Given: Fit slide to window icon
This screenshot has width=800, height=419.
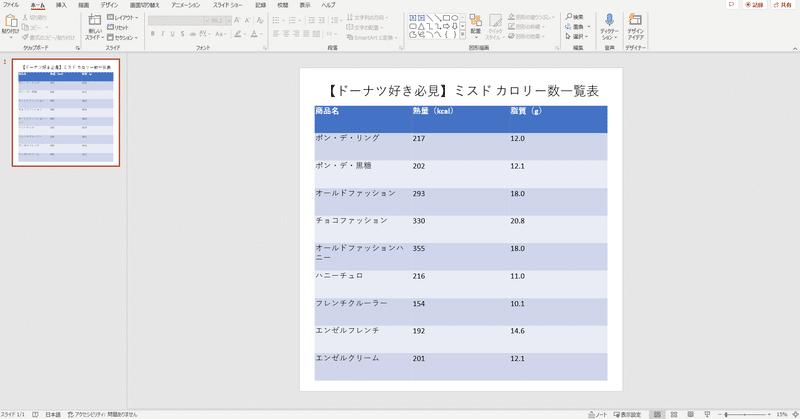Looking at the screenshot, I should pos(795,414).
